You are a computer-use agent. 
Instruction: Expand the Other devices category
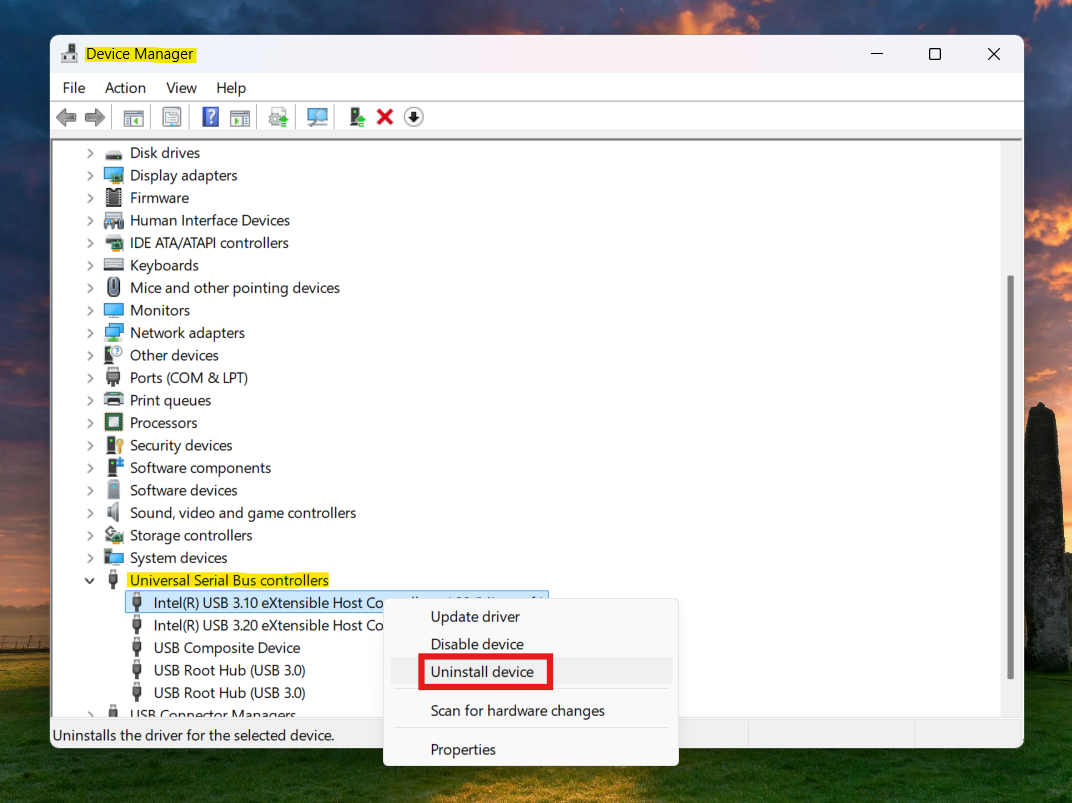[x=90, y=355]
